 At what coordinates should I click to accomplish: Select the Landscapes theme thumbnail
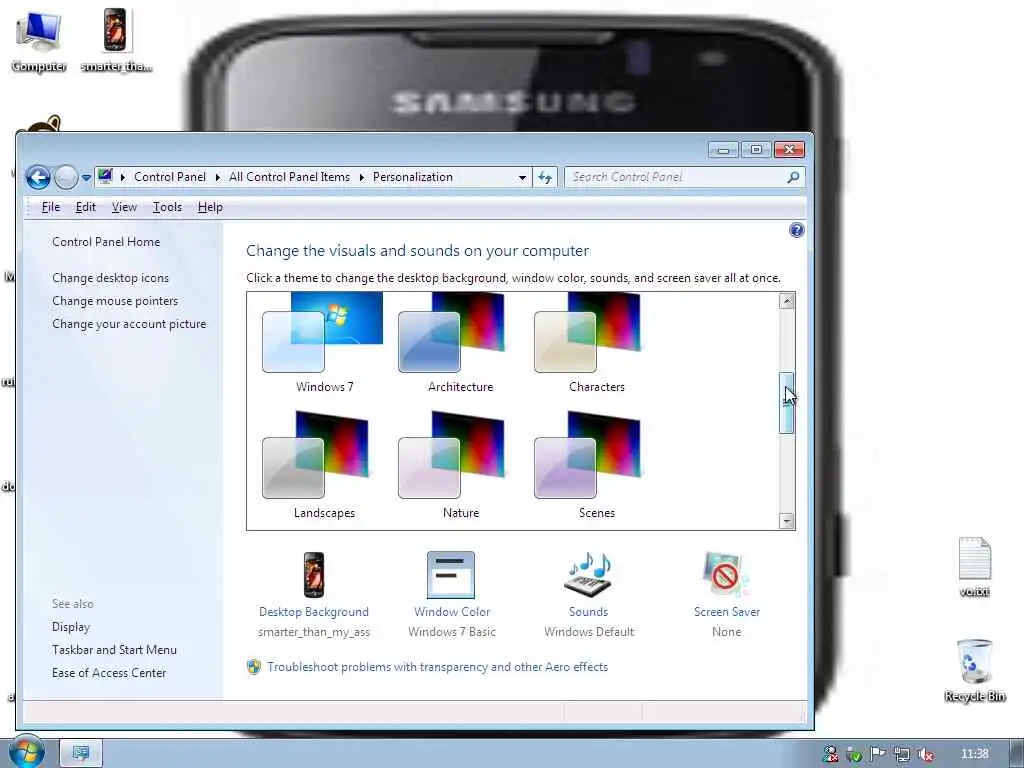coord(315,455)
